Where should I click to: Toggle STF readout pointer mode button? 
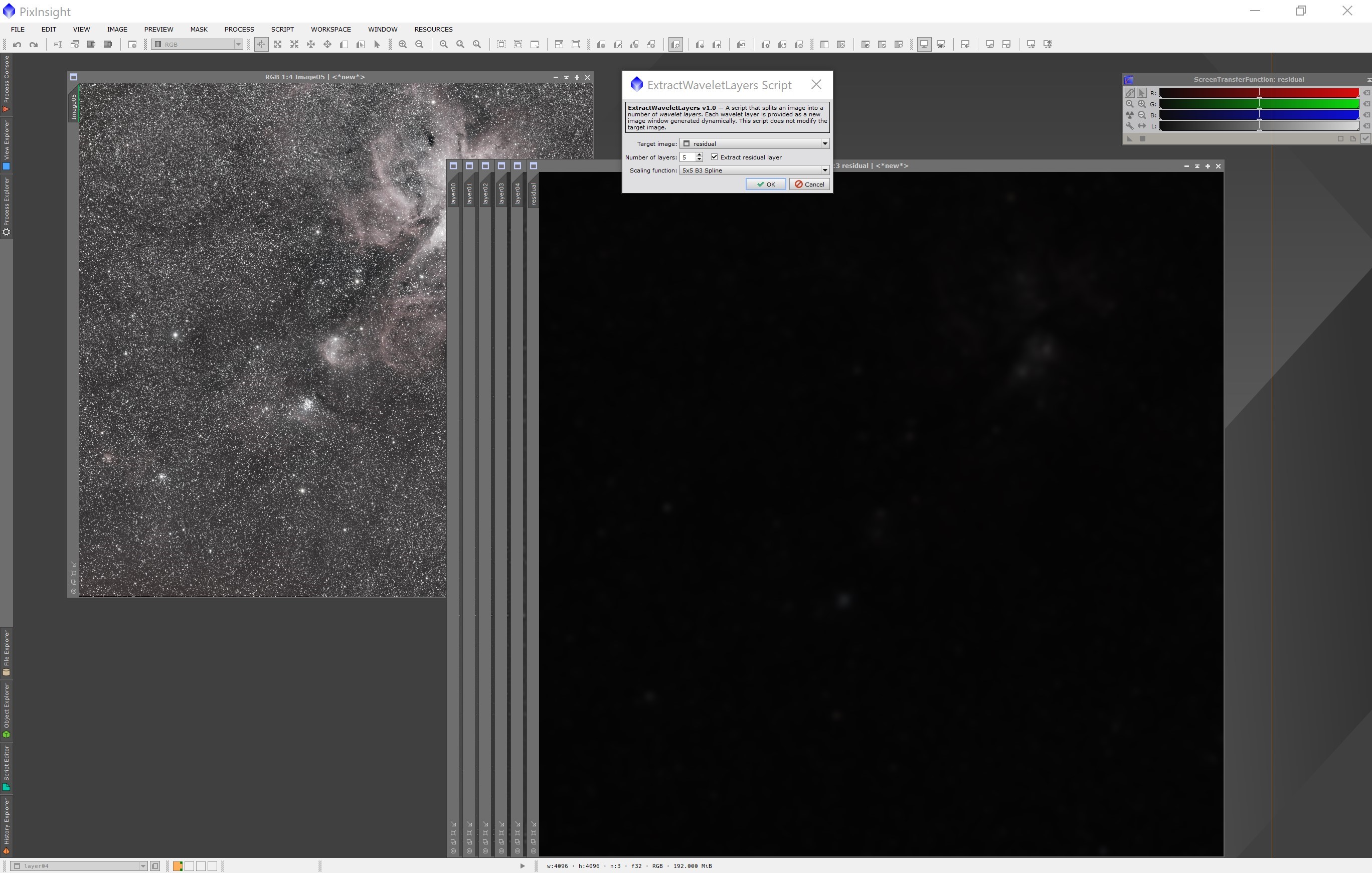1142,93
